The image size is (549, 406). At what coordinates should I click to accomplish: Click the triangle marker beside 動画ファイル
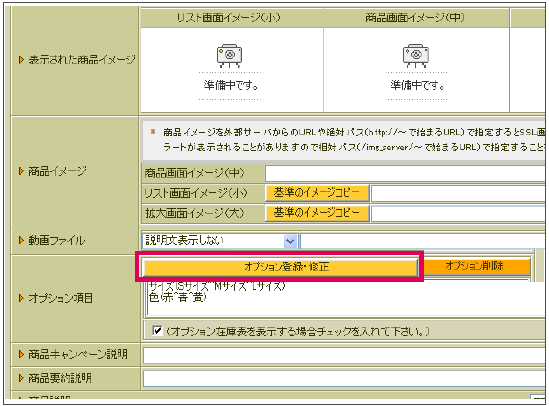pos(21,240)
